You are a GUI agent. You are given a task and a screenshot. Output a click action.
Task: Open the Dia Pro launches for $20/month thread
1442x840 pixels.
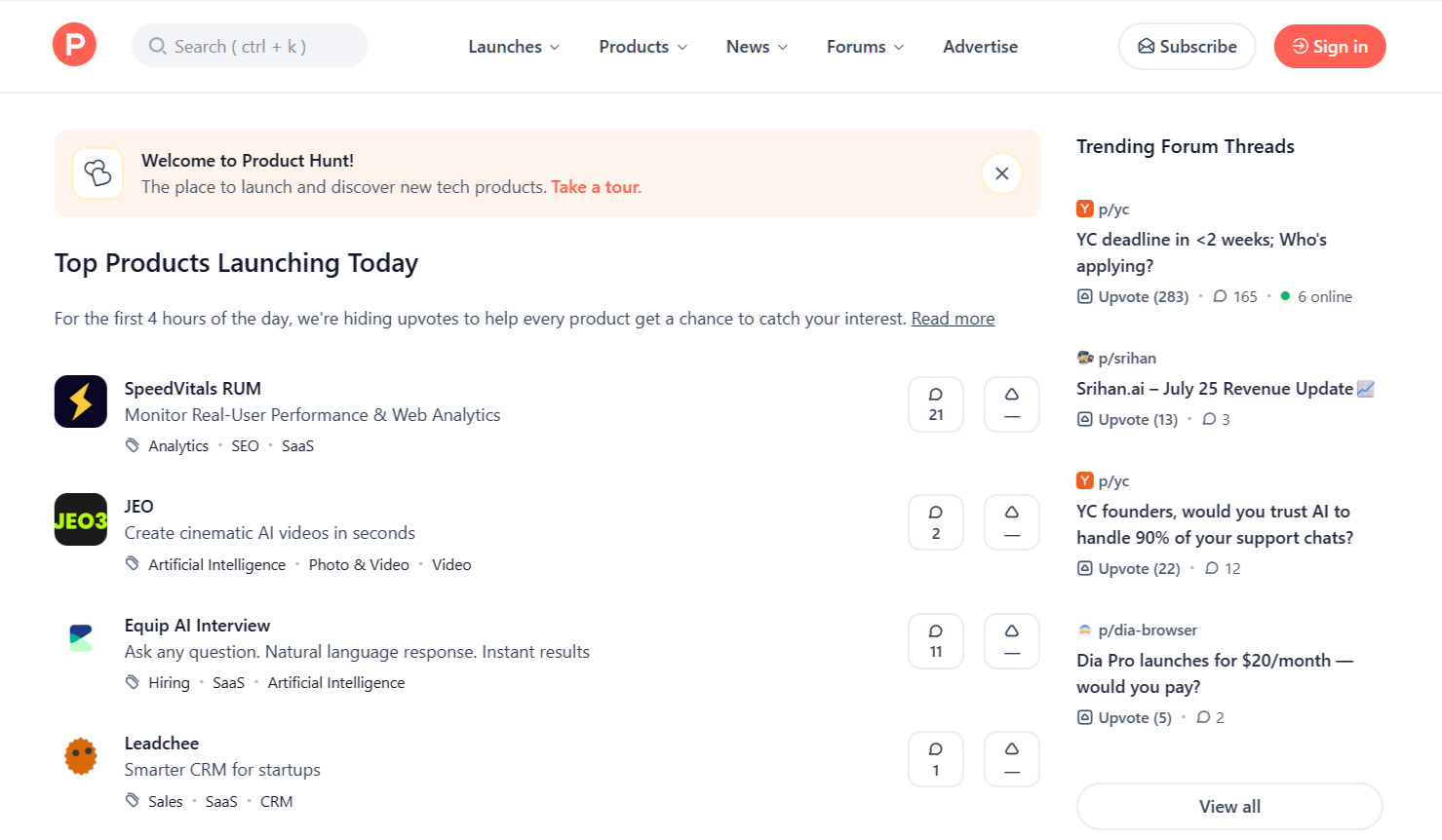tap(1215, 673)
